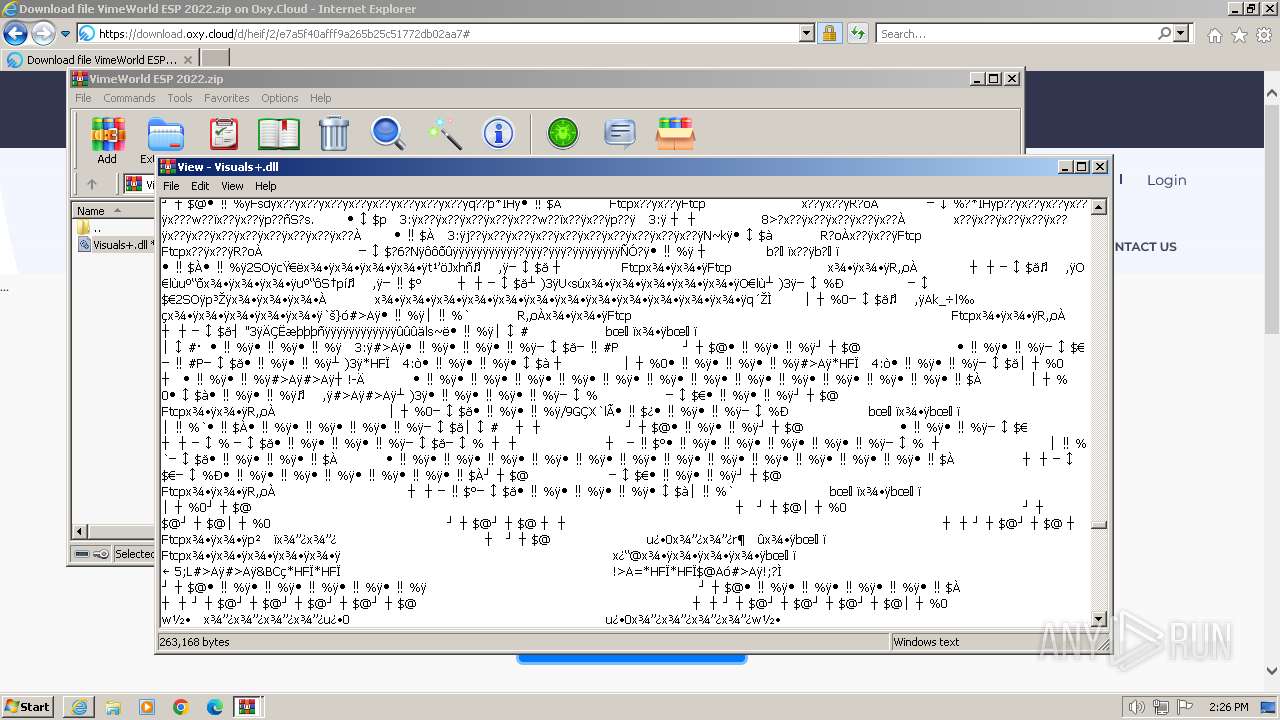The image size is (1280, 720).
Task: Open Windows Explorer folder in taskbar
Action: 113,707
